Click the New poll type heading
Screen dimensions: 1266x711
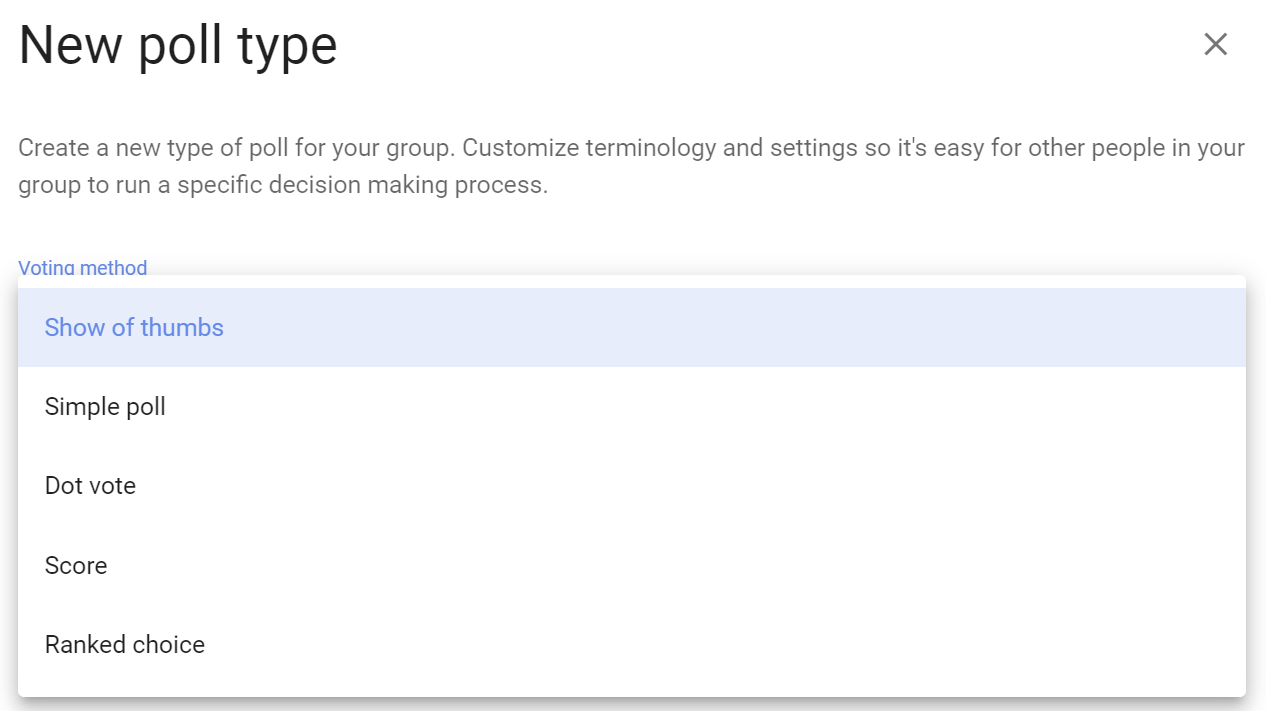(x=178, y=47)
